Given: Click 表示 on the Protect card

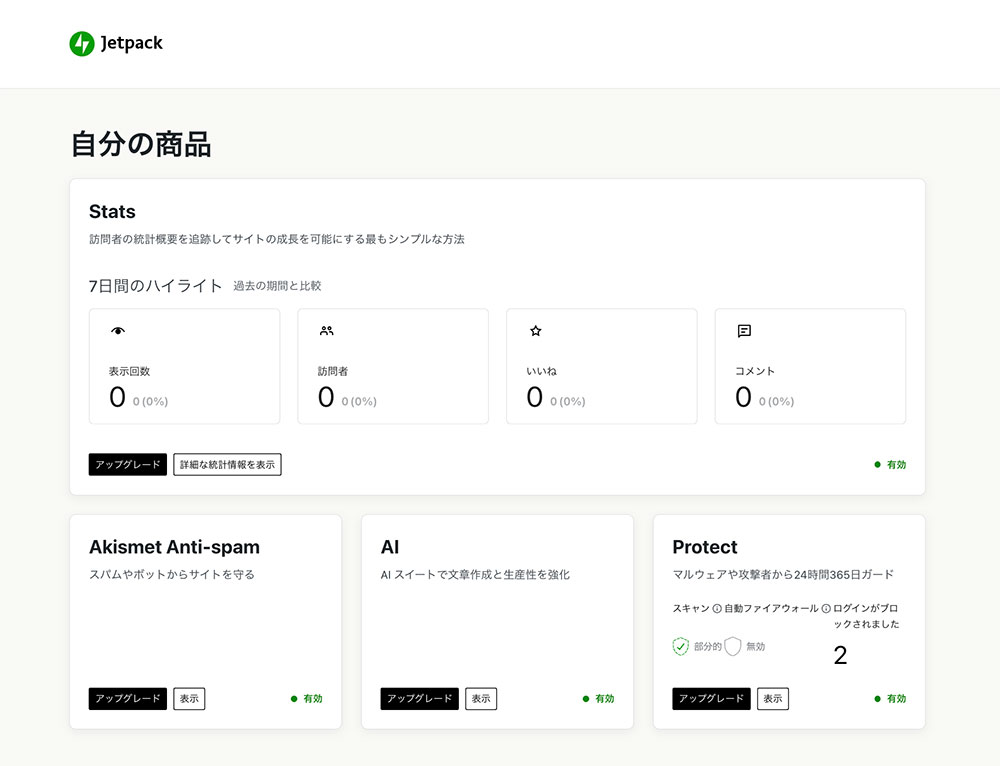Looking at the screenshot, I should tap(773, 698).
